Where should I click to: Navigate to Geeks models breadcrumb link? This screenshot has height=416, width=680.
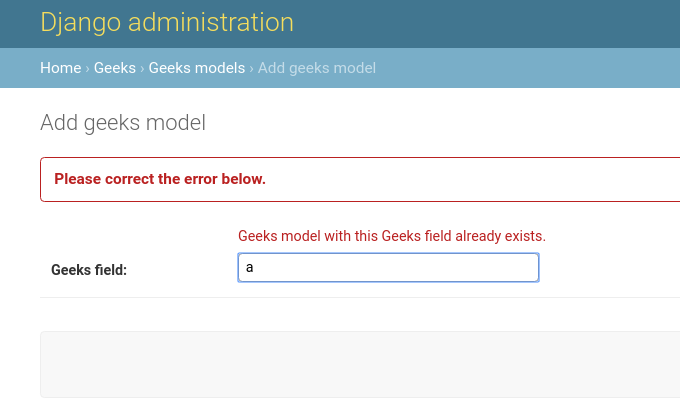coord(196,68)
